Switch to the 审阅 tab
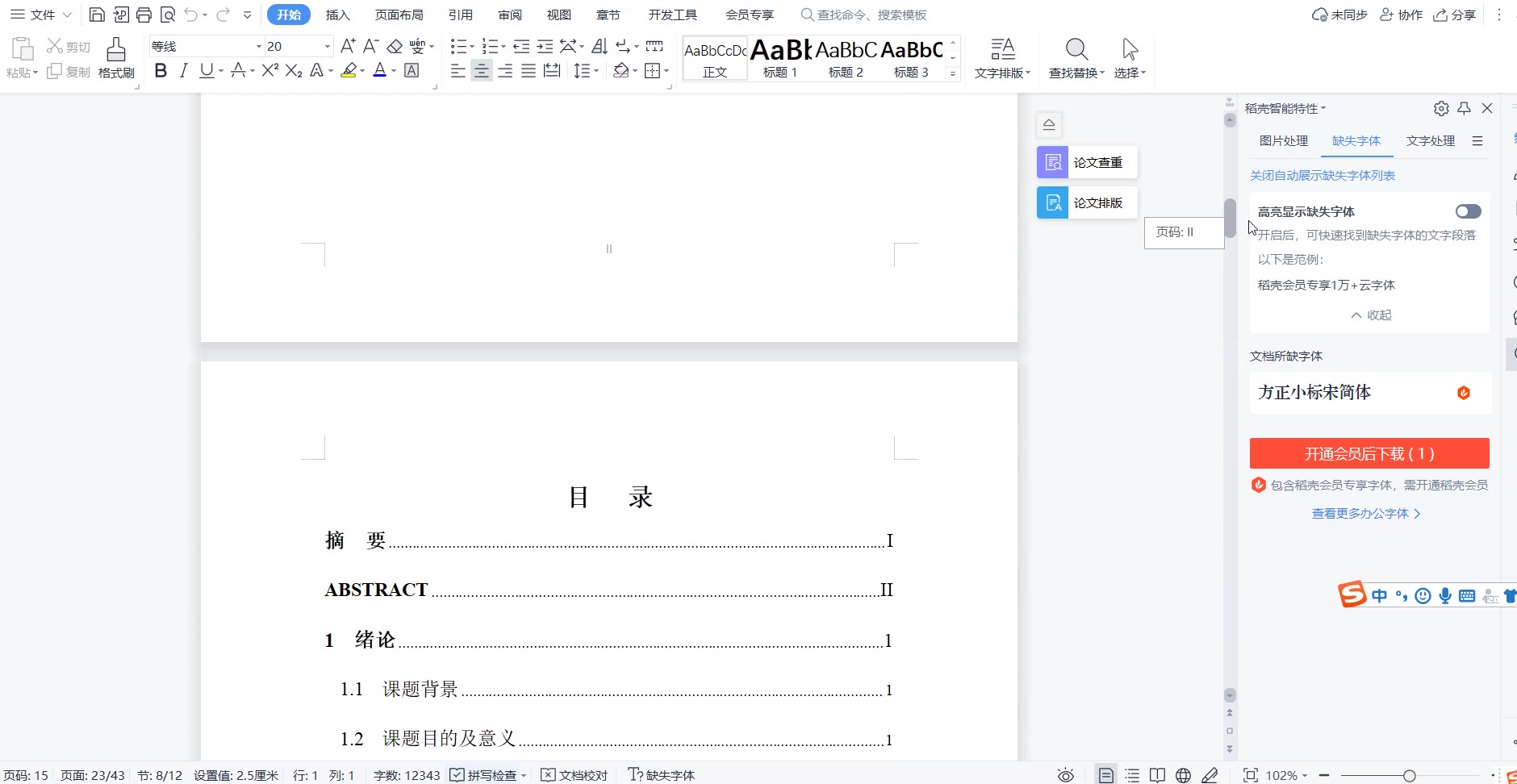This screenshot has width=1517, height=784. click(x=510, y=15)
